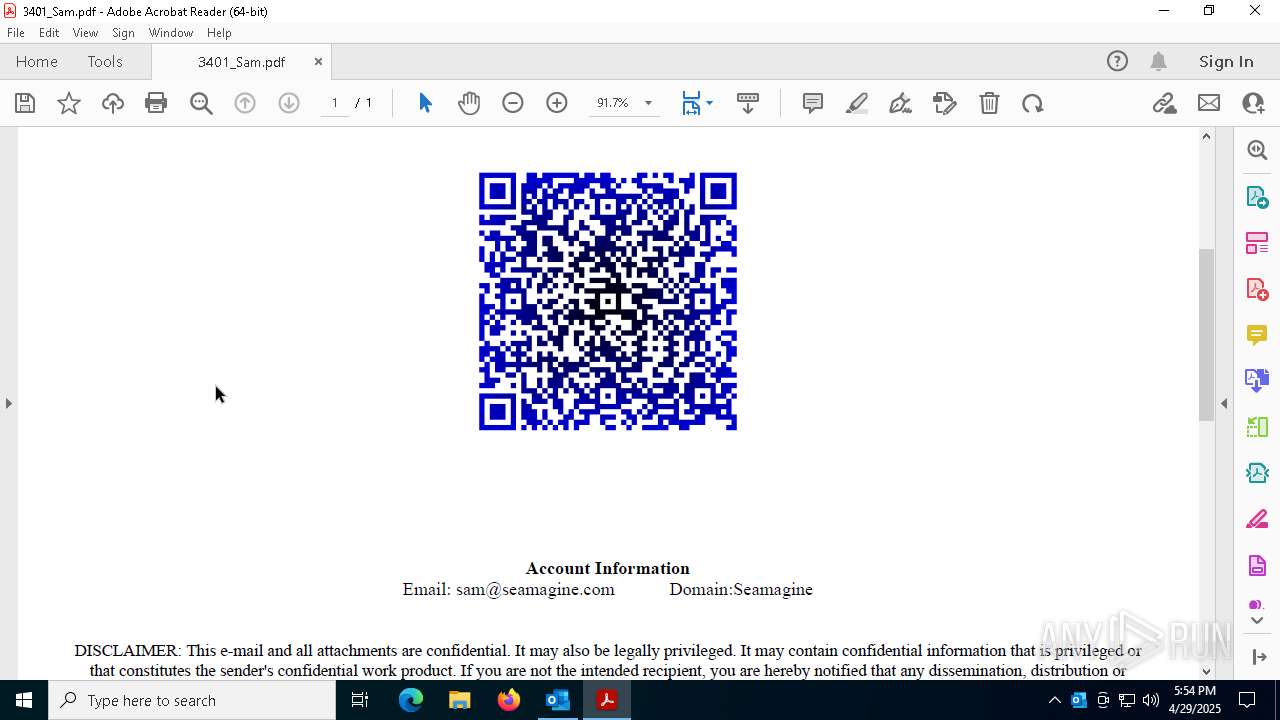
Task: Open the View menu
Action: (x=85, y=33)
